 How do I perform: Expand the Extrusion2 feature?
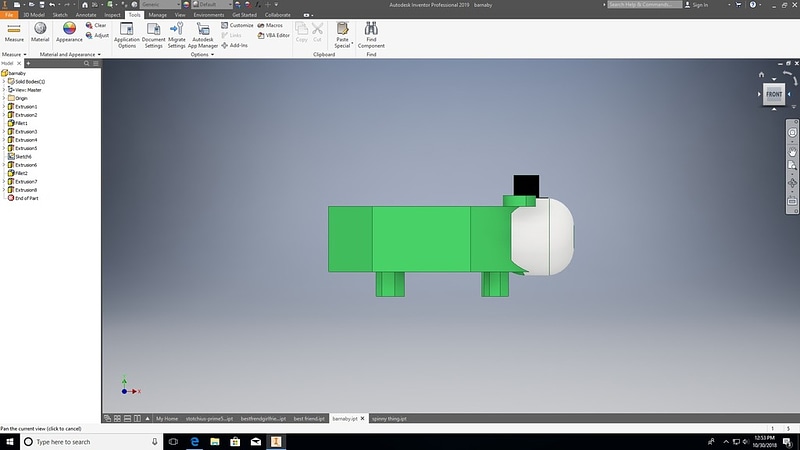(4, 115)
